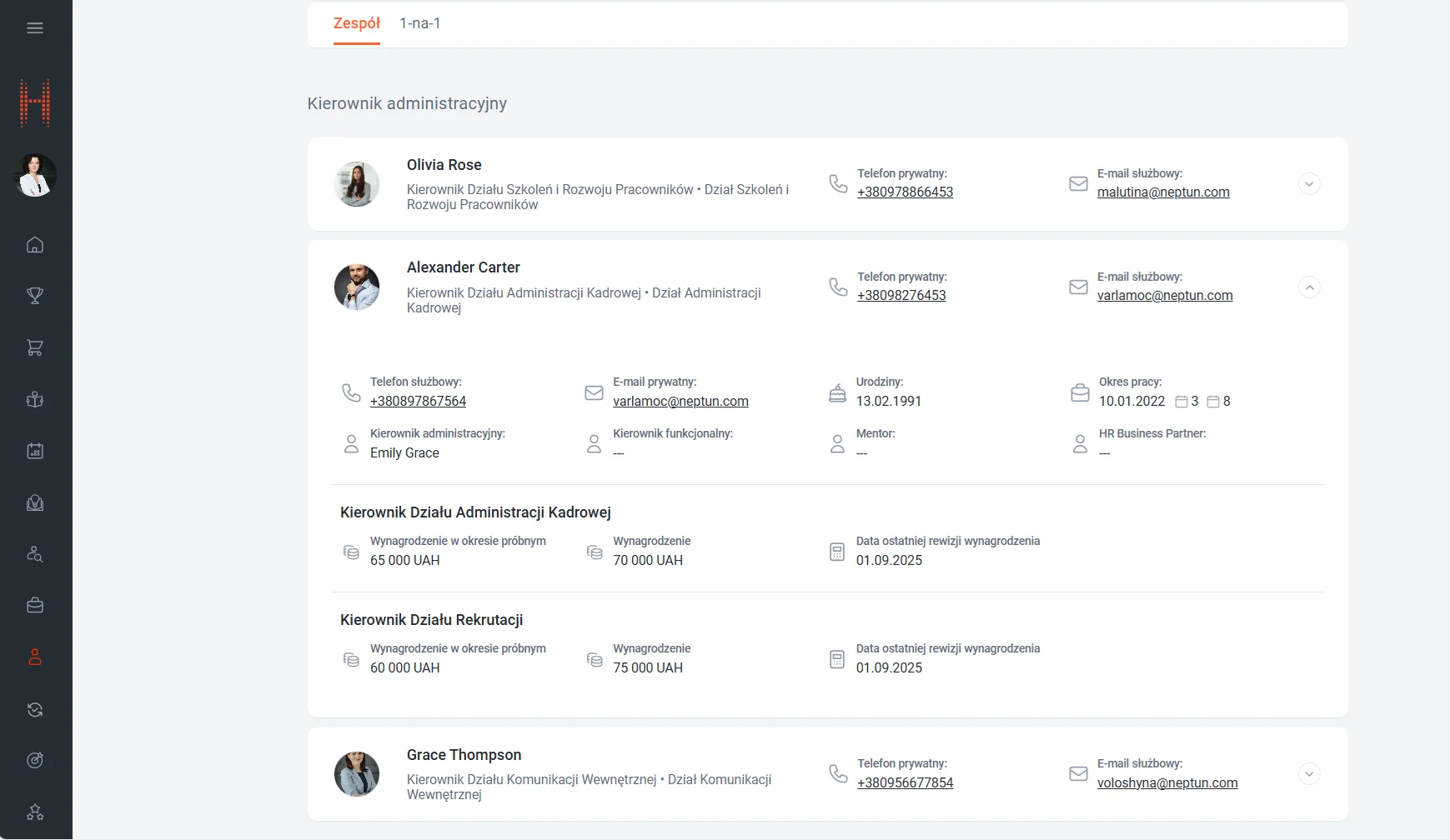Image resolution: width=1450 pixels, height=840 pixels.
Task: Click the target goals icon in sidebar
Action: click(x=35, y=760)
